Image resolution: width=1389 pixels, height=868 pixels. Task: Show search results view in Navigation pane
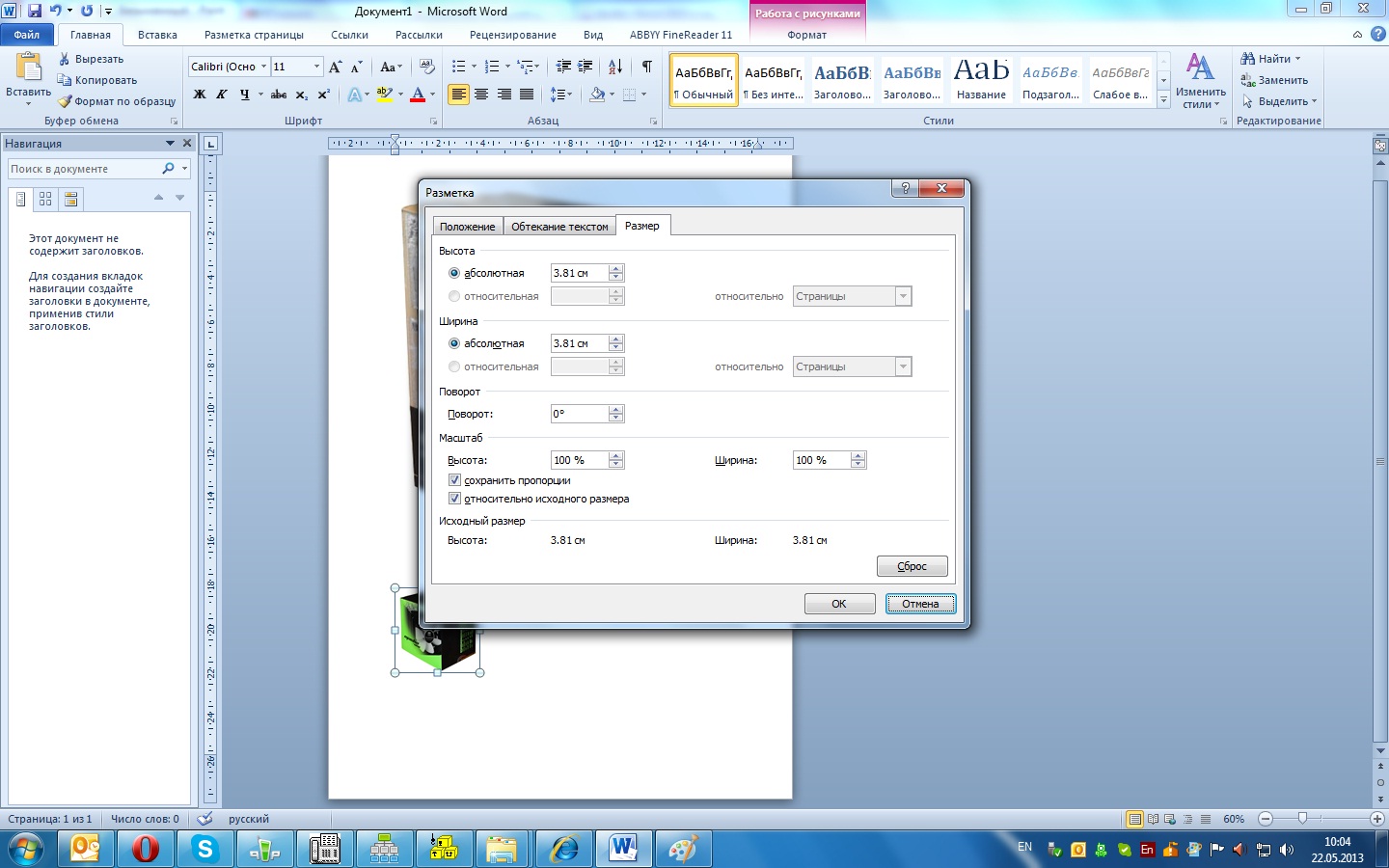tap(70, 199)
